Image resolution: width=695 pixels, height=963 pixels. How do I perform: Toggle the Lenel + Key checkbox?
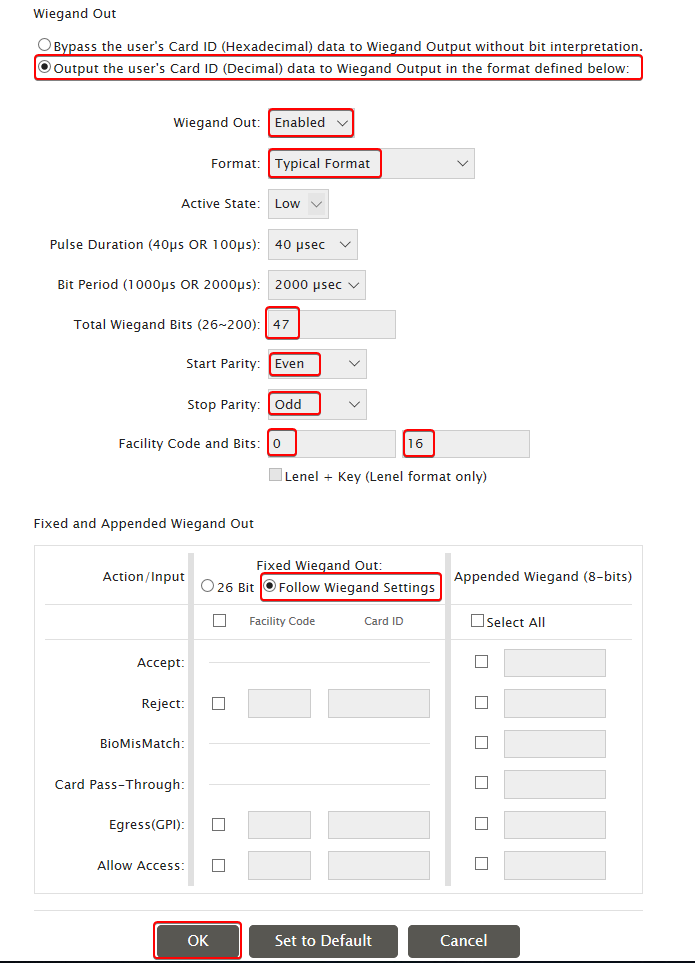point(276,475)
